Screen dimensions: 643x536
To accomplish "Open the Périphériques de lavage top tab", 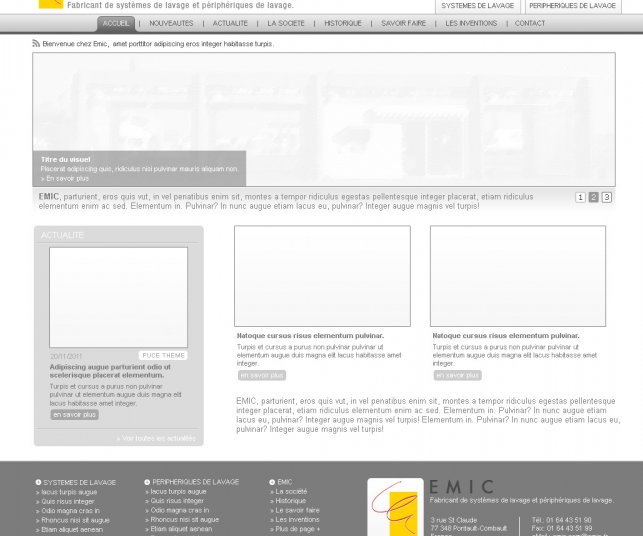I will tap(572, 6).
